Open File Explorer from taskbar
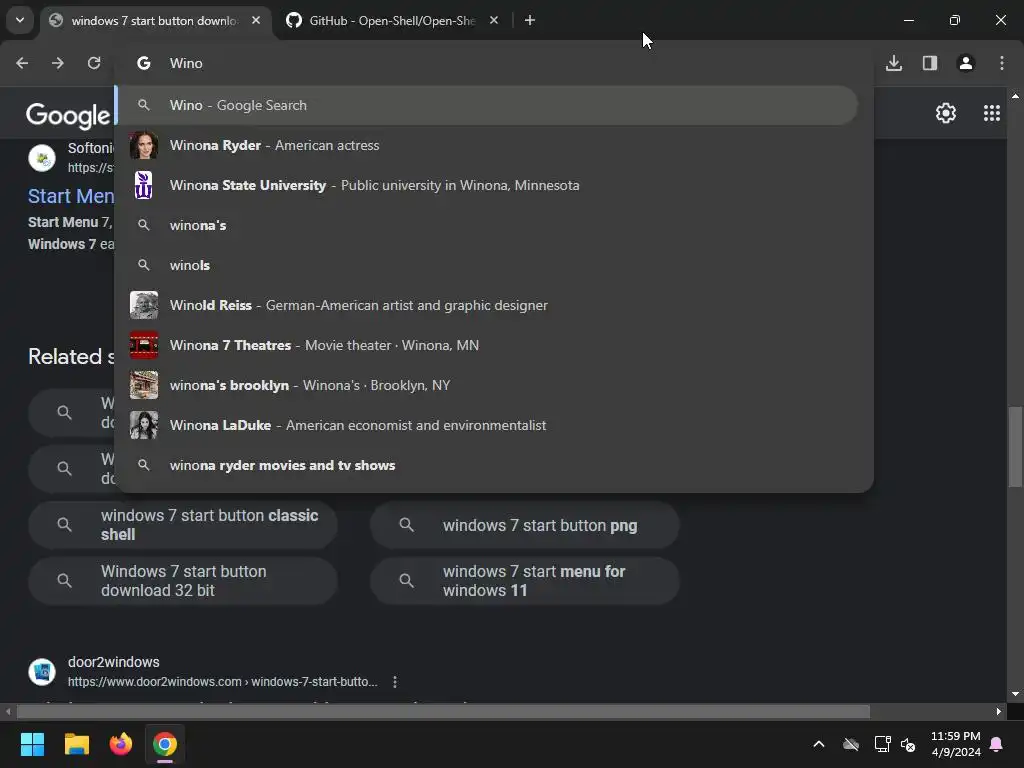Viewport: 1024px width, 768px height. point(76,744)
